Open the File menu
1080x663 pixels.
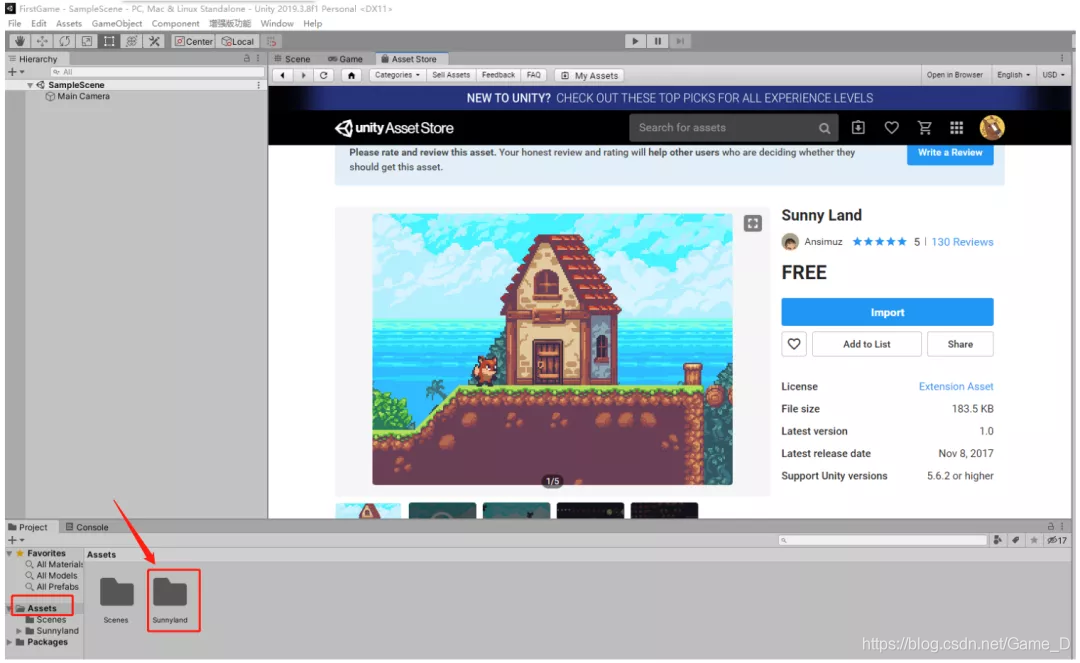click(x=14, y=23)
